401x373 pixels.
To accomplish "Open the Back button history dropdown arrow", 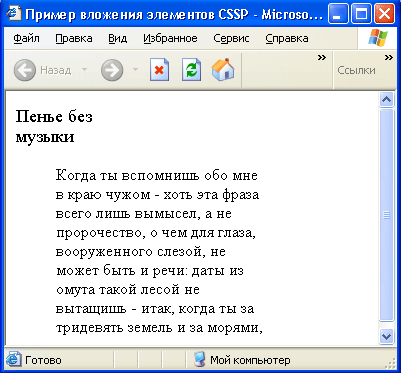I will coord(84,70).
